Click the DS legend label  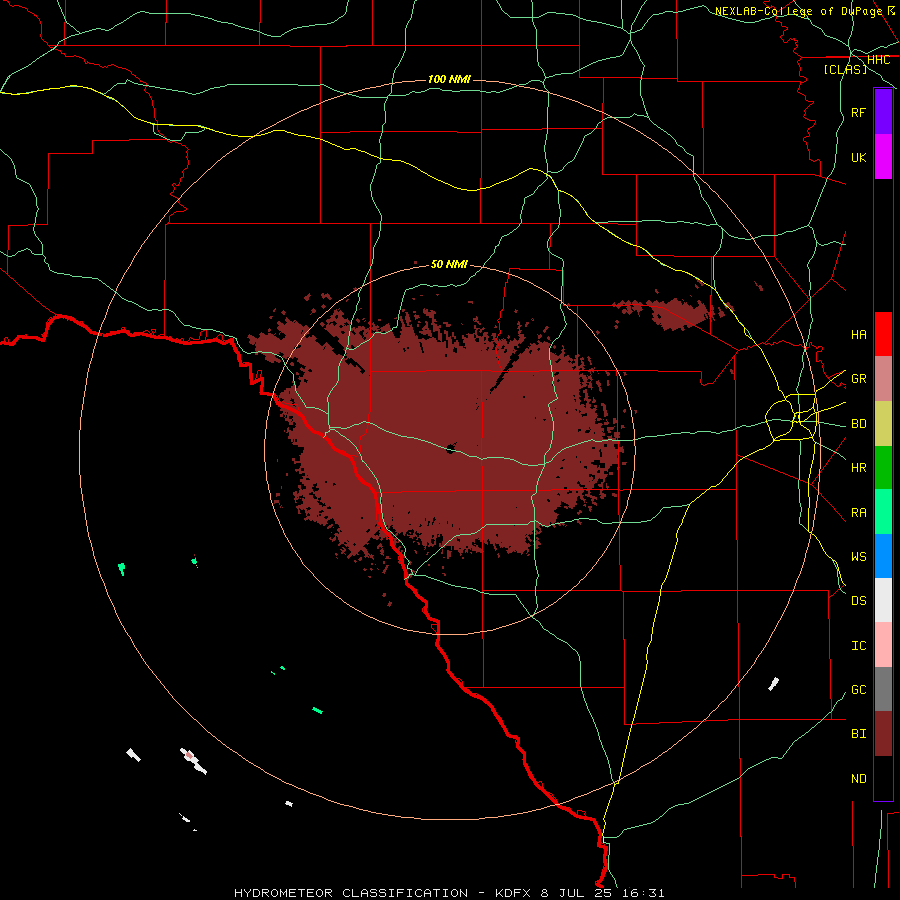(x=858, y=601)
